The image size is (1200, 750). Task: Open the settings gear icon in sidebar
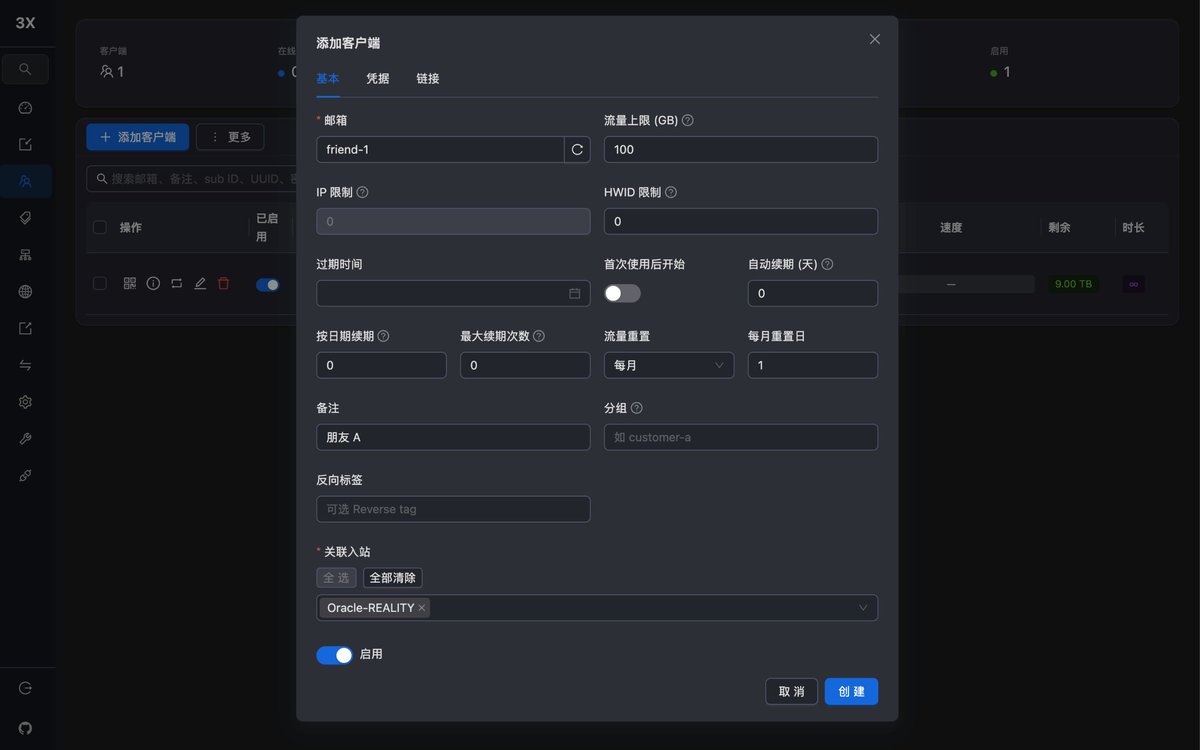tap(25, 402)
